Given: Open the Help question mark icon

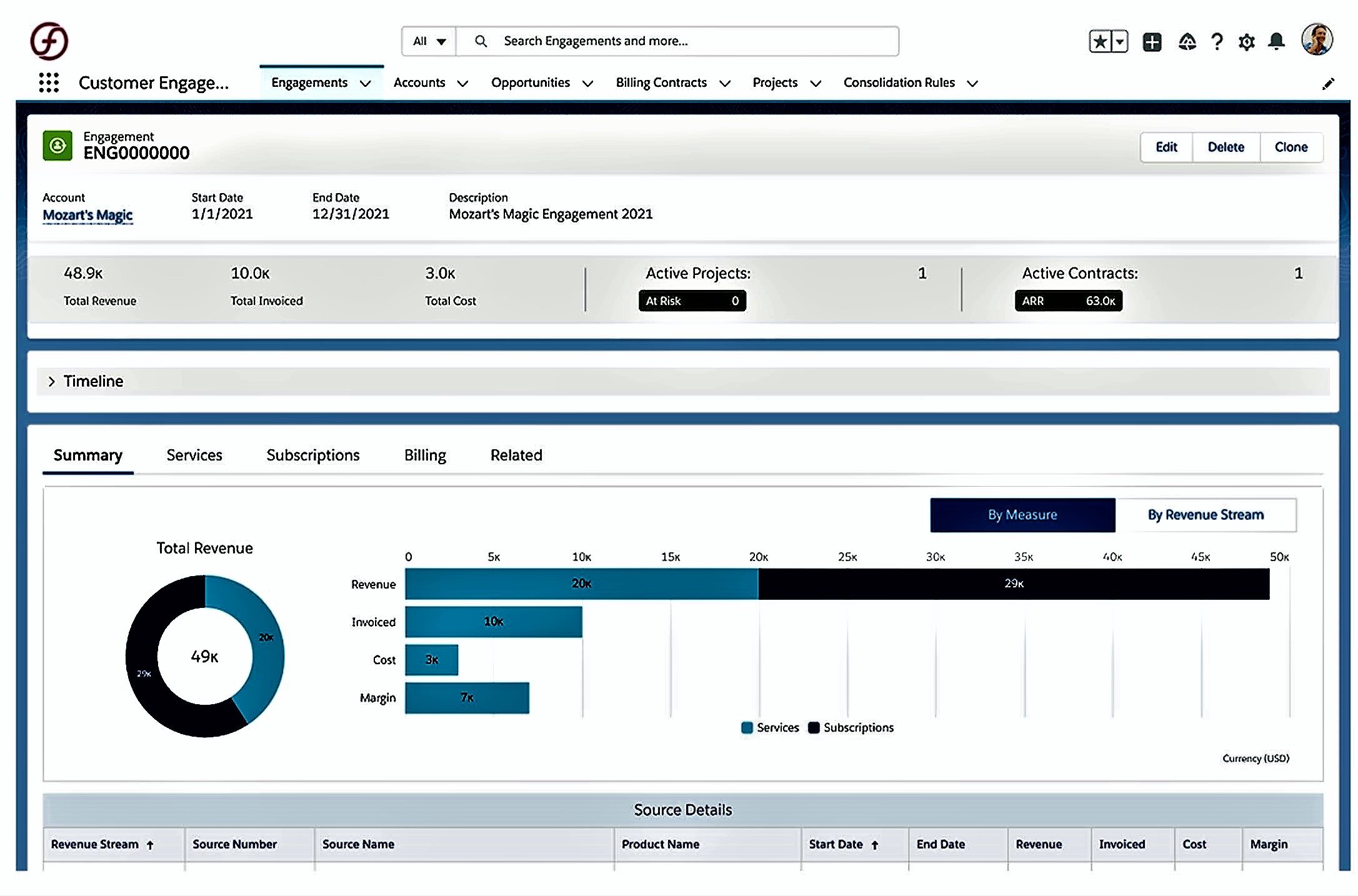Looking at the screenshot, I should point(1217,42).
